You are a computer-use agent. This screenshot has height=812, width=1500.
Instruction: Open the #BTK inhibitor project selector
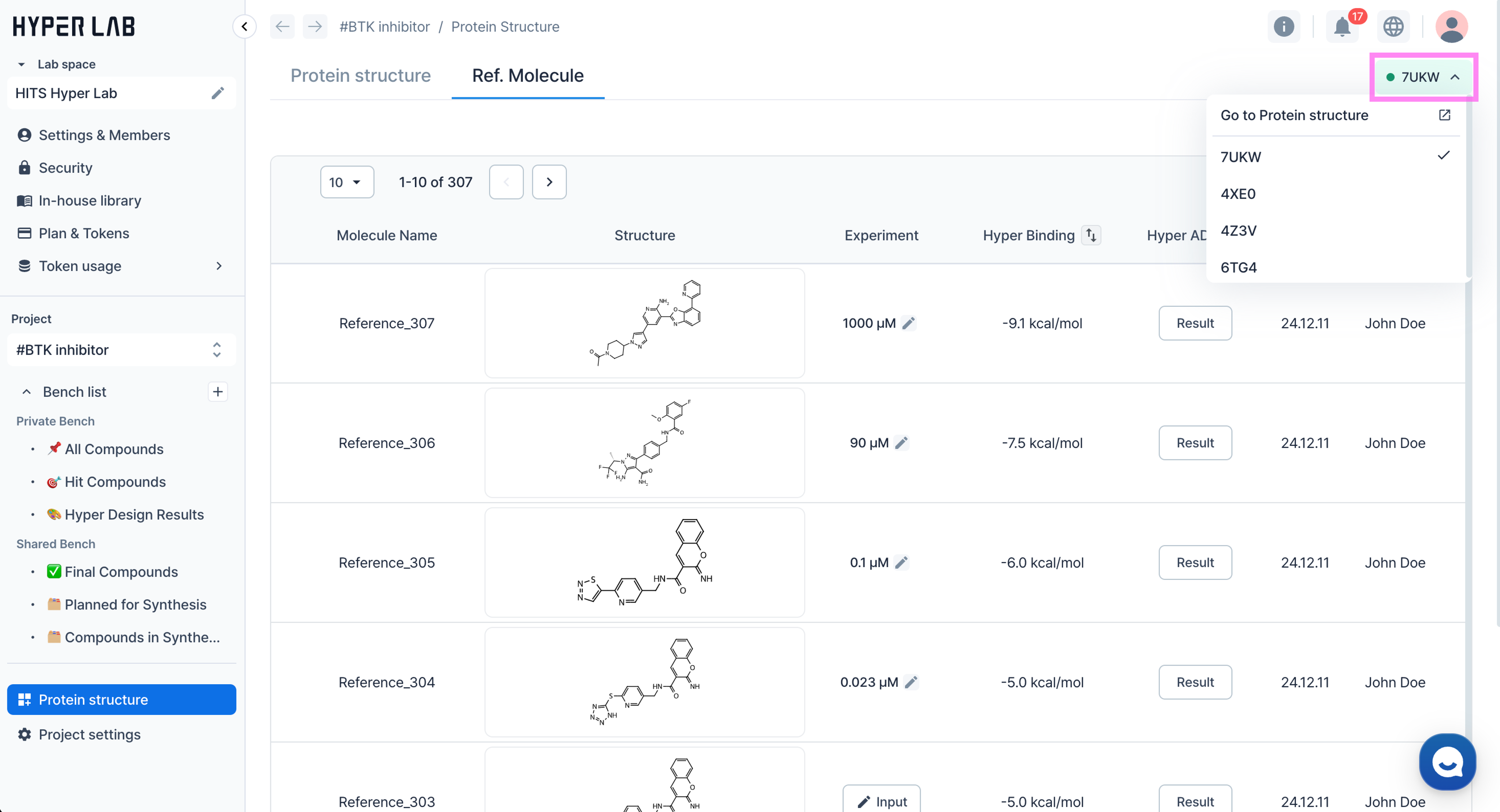click(x=121, y=350)
